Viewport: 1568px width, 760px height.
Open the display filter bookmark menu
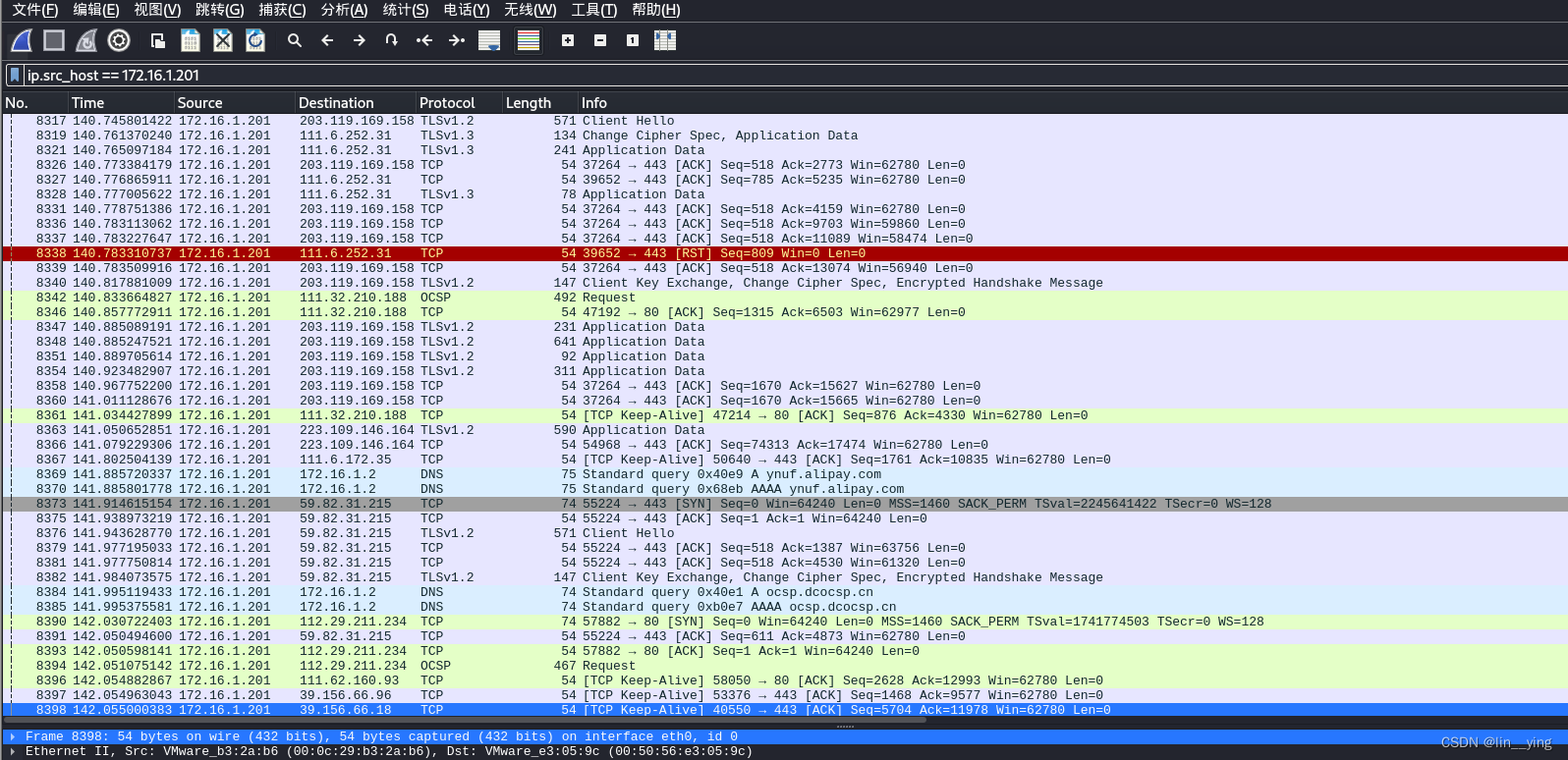15,76
